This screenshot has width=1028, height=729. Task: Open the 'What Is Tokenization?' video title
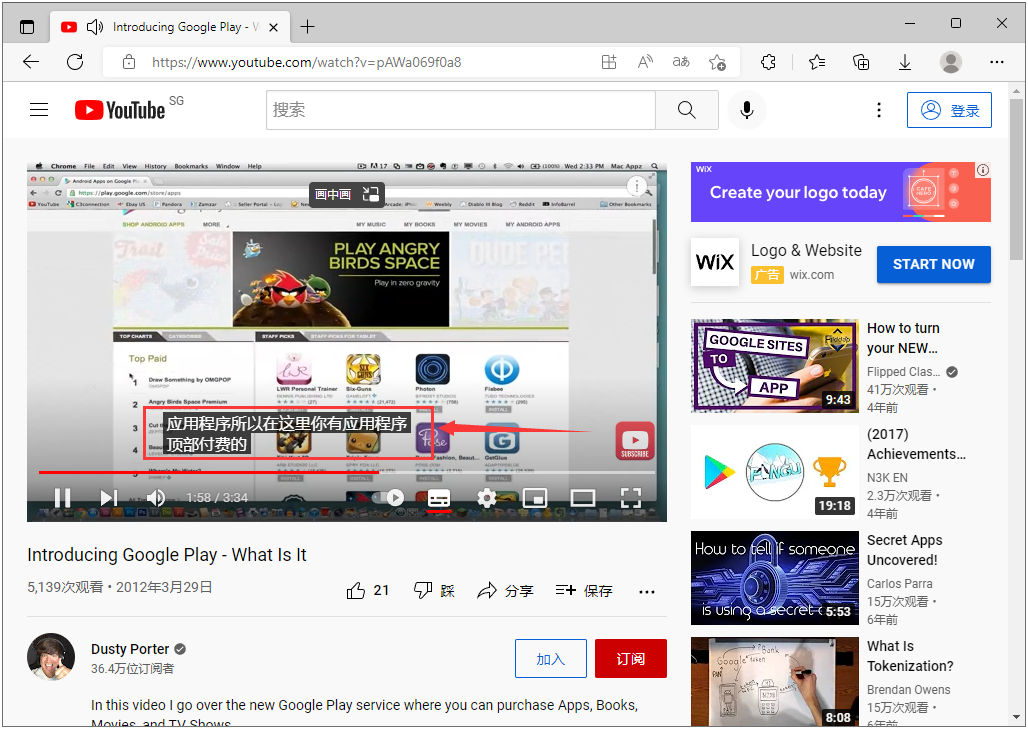(910, 656)
